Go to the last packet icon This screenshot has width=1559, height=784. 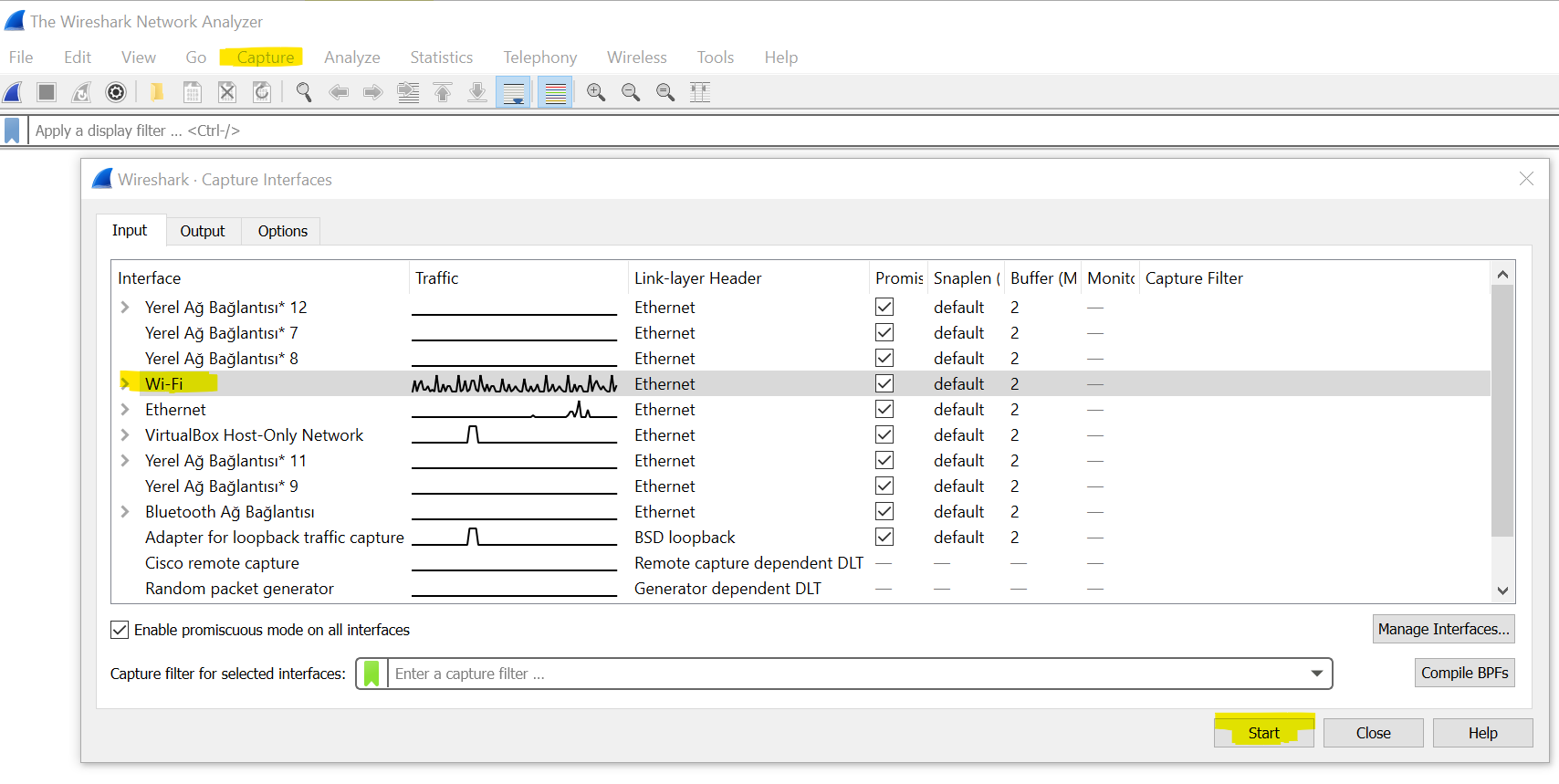(x=477, y=92)
